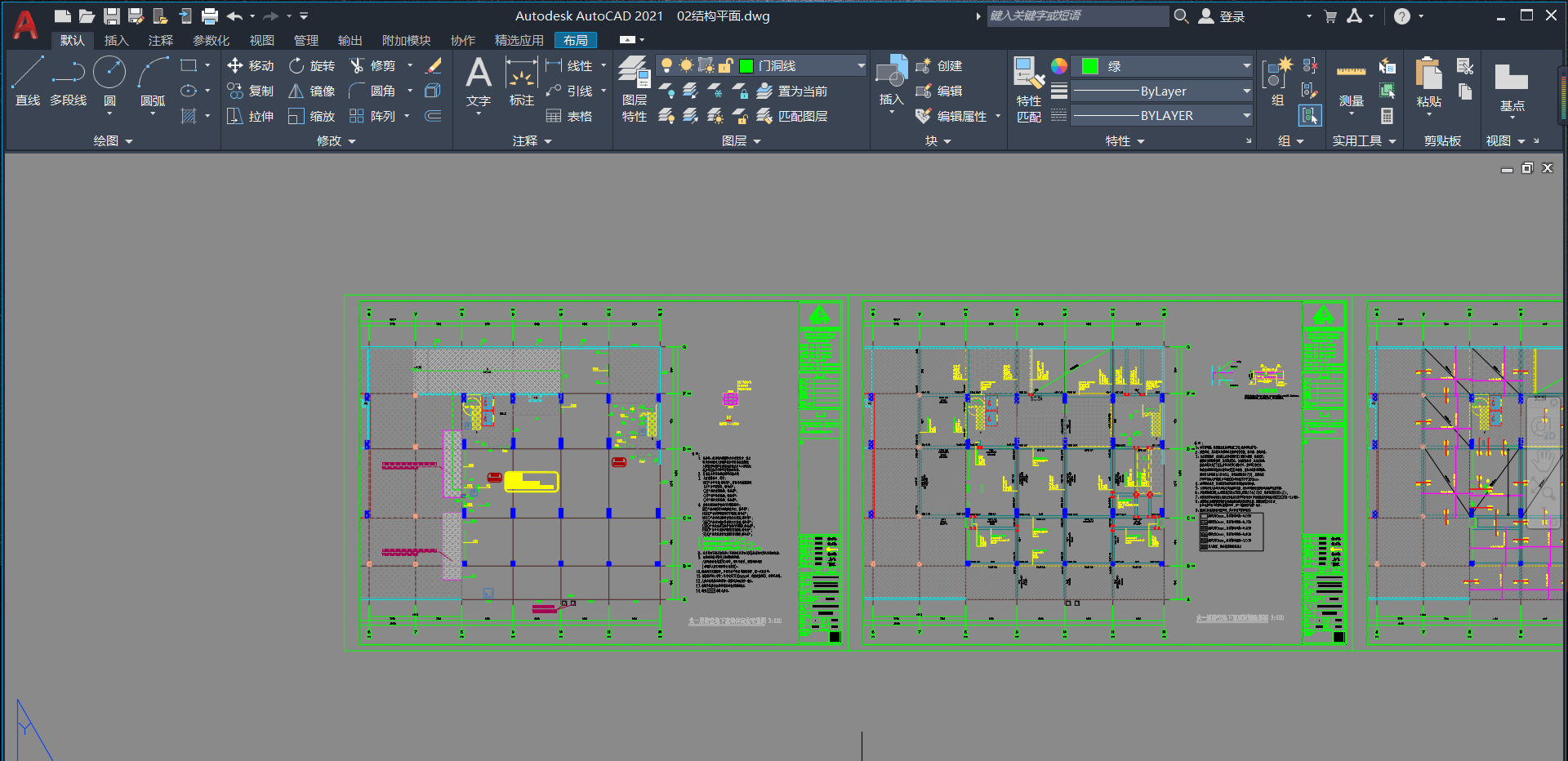This screenshot has height=761, width=1568.
Task: Open 图层特性 (Layer Properties) manager
Action: (635, 88)
